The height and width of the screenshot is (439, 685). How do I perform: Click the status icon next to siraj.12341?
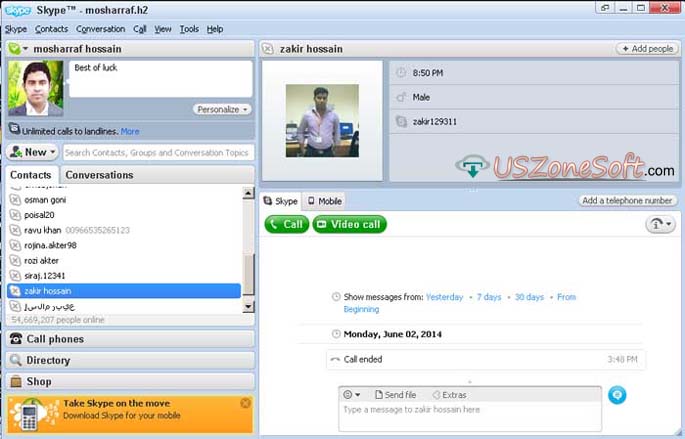[x=15, y=276]
